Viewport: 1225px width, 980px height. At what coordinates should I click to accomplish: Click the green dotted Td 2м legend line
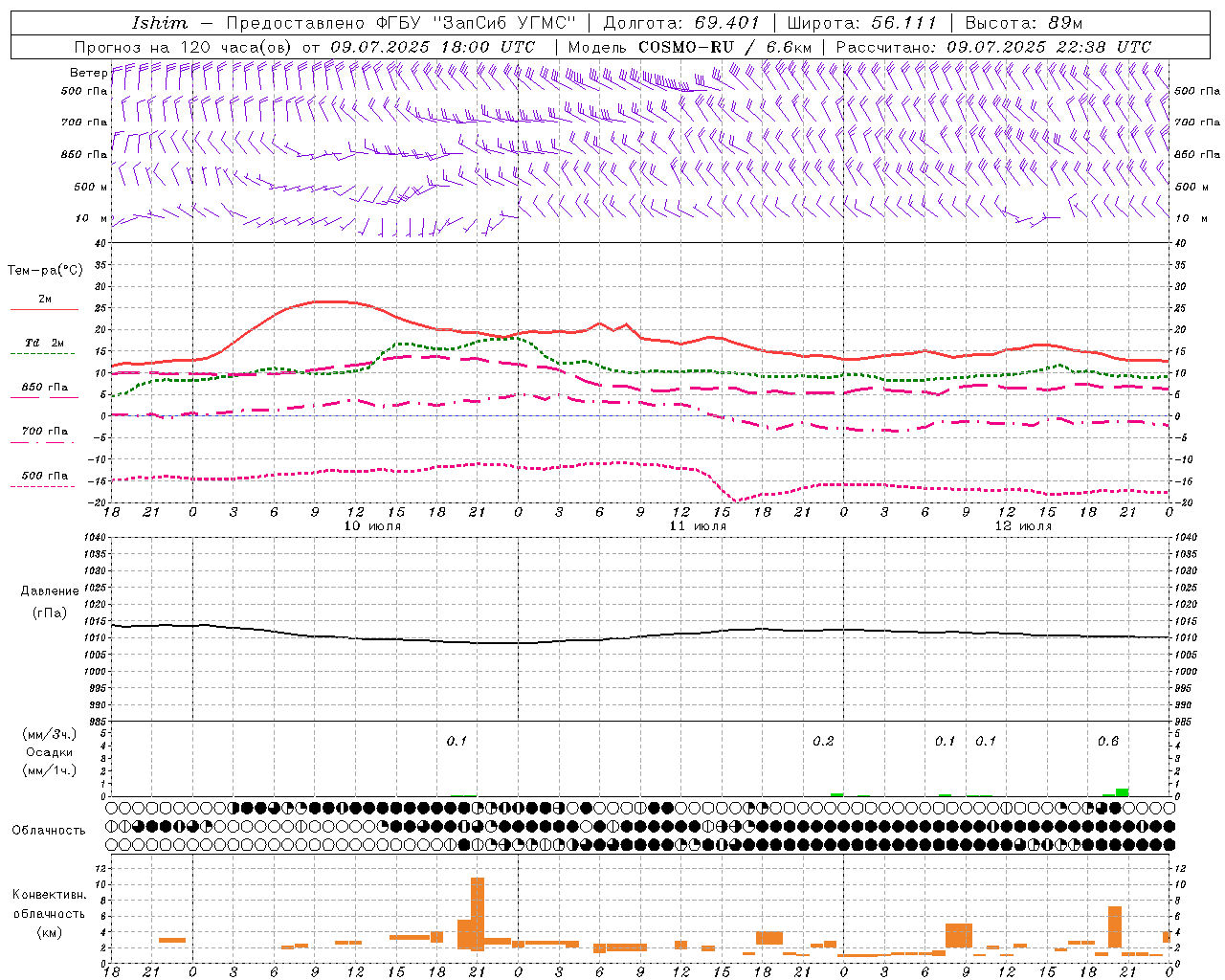click(42, 354)
